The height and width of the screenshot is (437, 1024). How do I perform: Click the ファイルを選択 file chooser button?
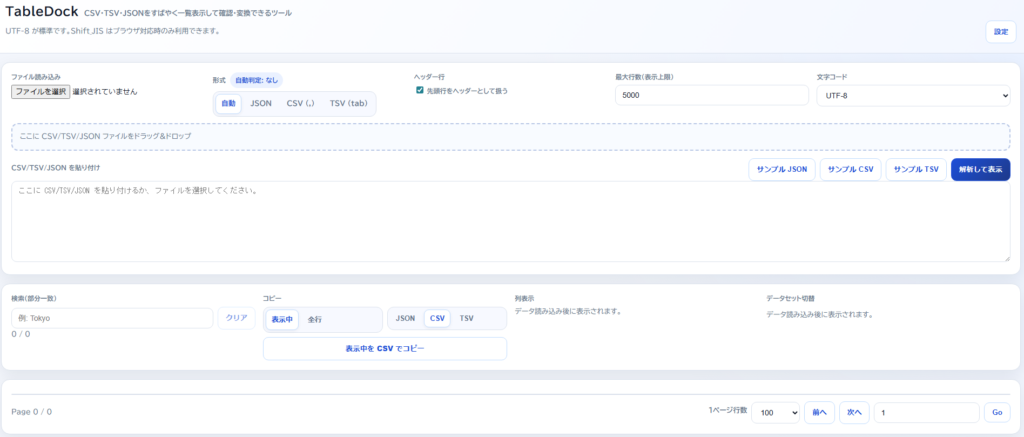41,91
